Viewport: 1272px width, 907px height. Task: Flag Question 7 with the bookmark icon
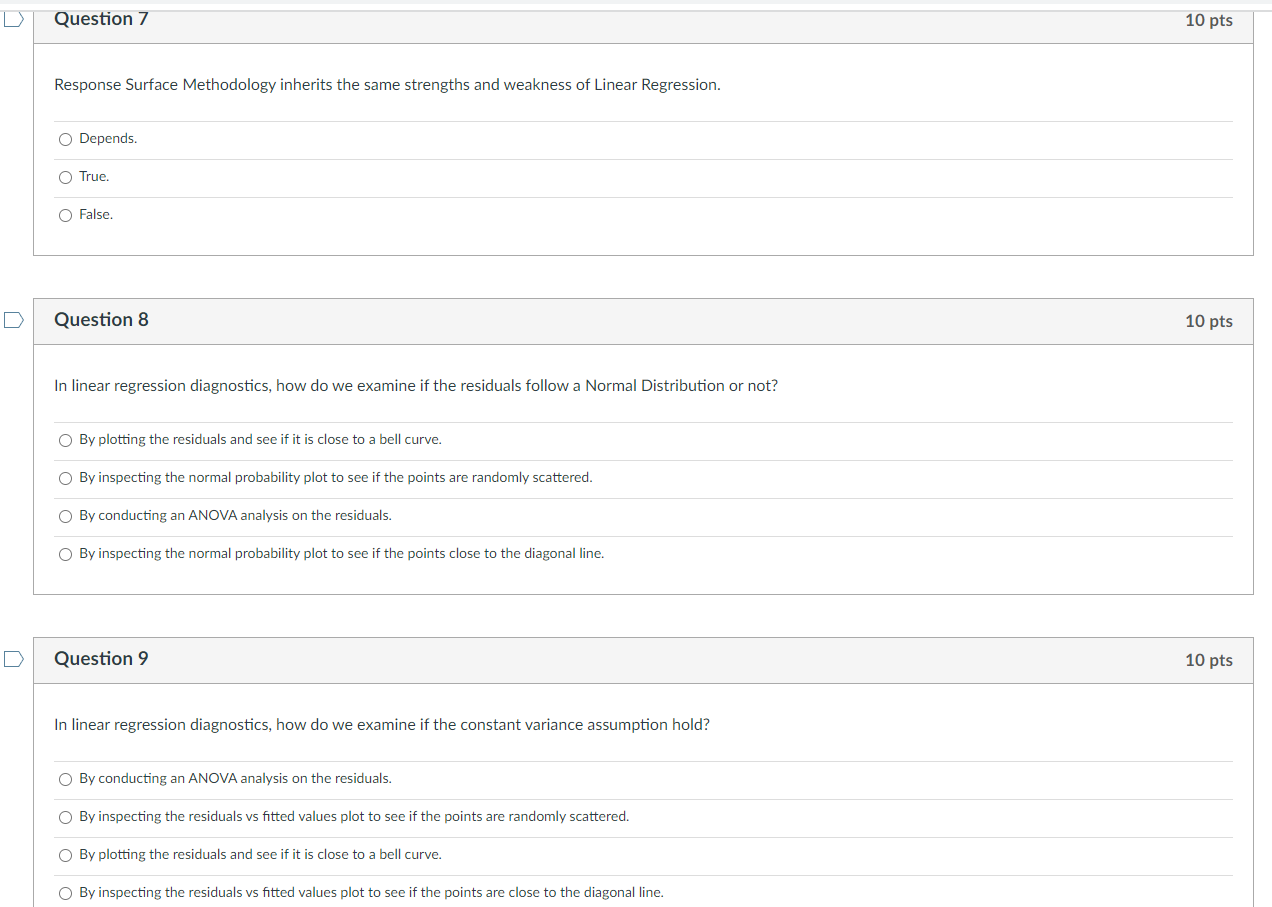tap(12, 19)
